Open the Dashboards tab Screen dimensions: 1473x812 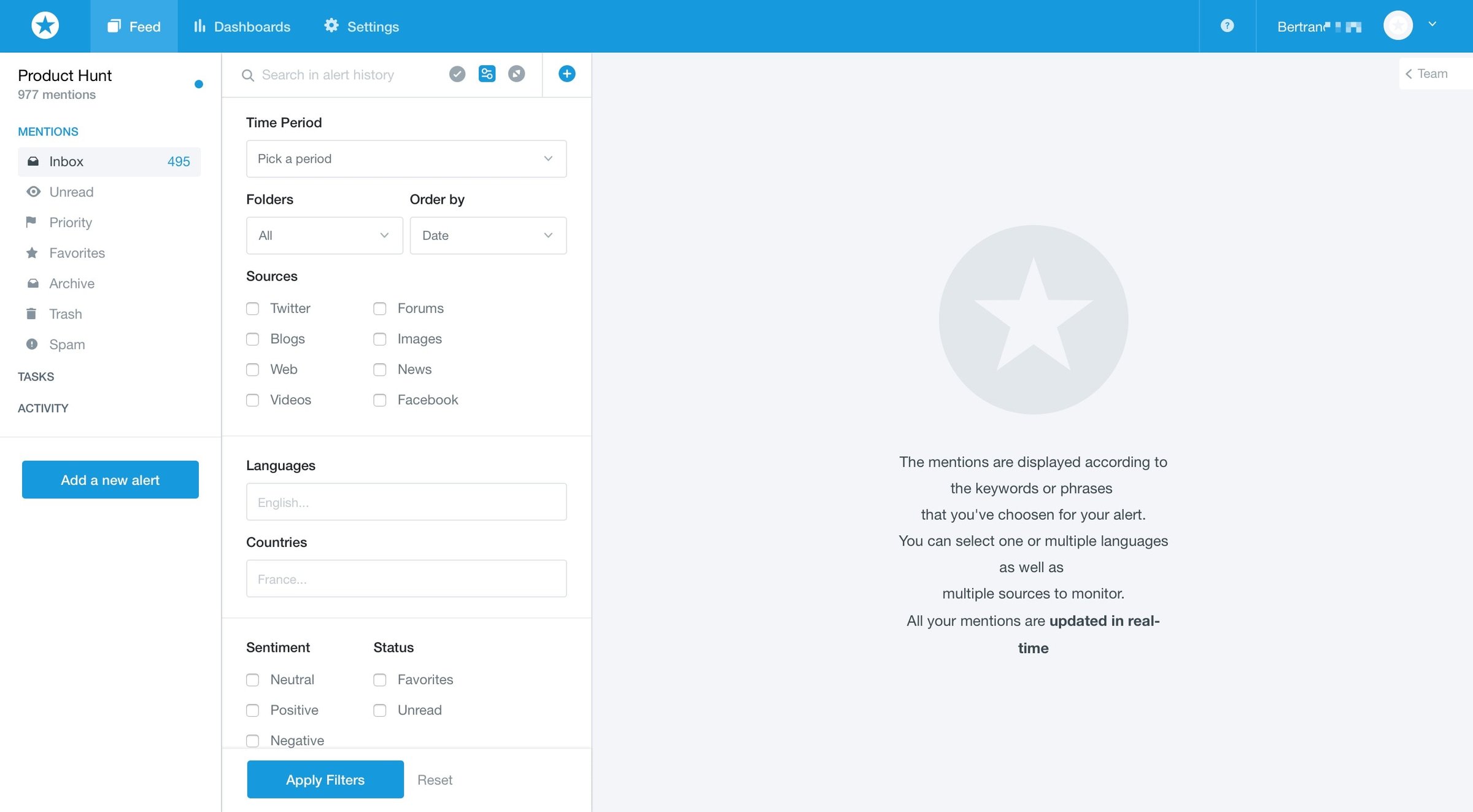(x=242, y=26)
